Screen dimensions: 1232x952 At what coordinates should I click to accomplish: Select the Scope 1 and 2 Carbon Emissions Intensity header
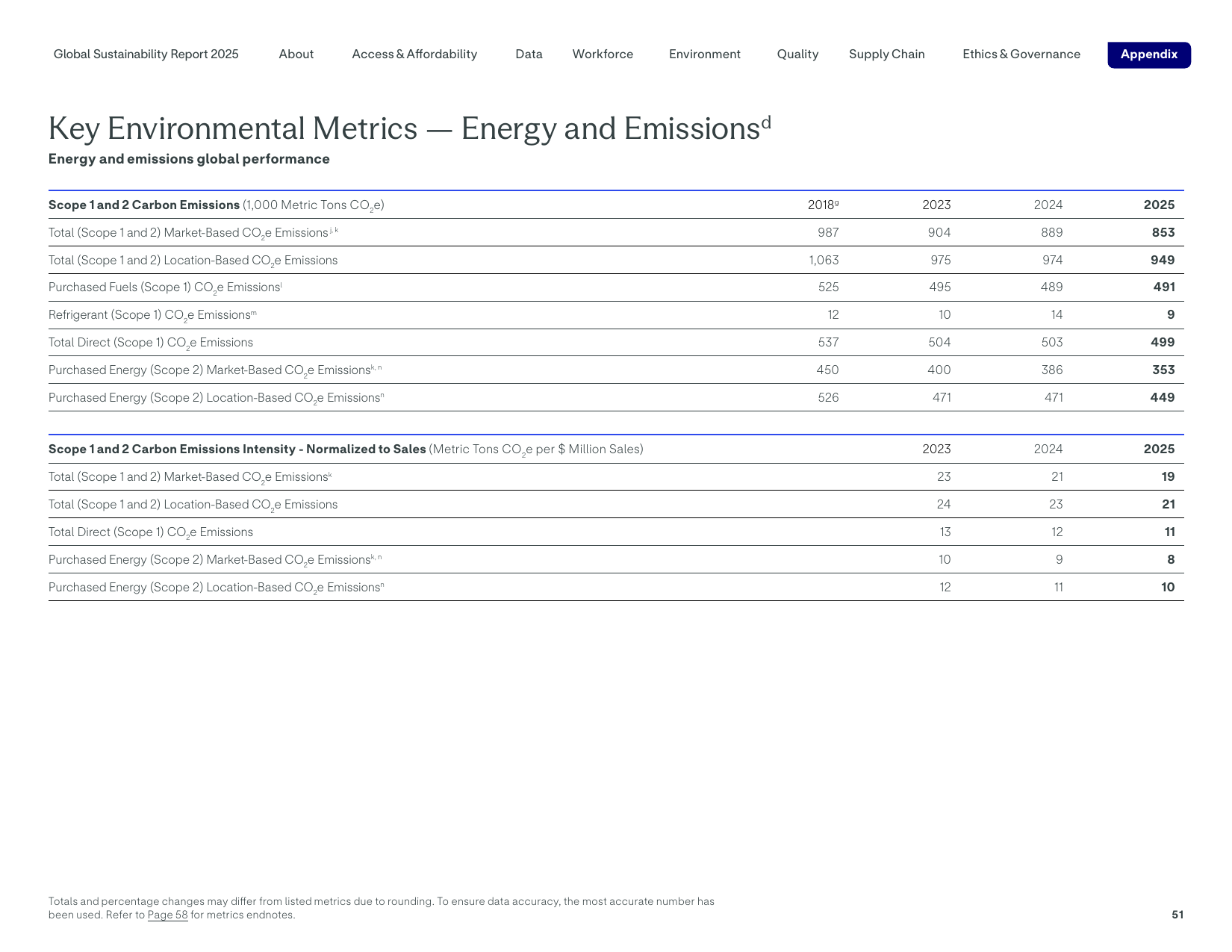tap(346, 449)
